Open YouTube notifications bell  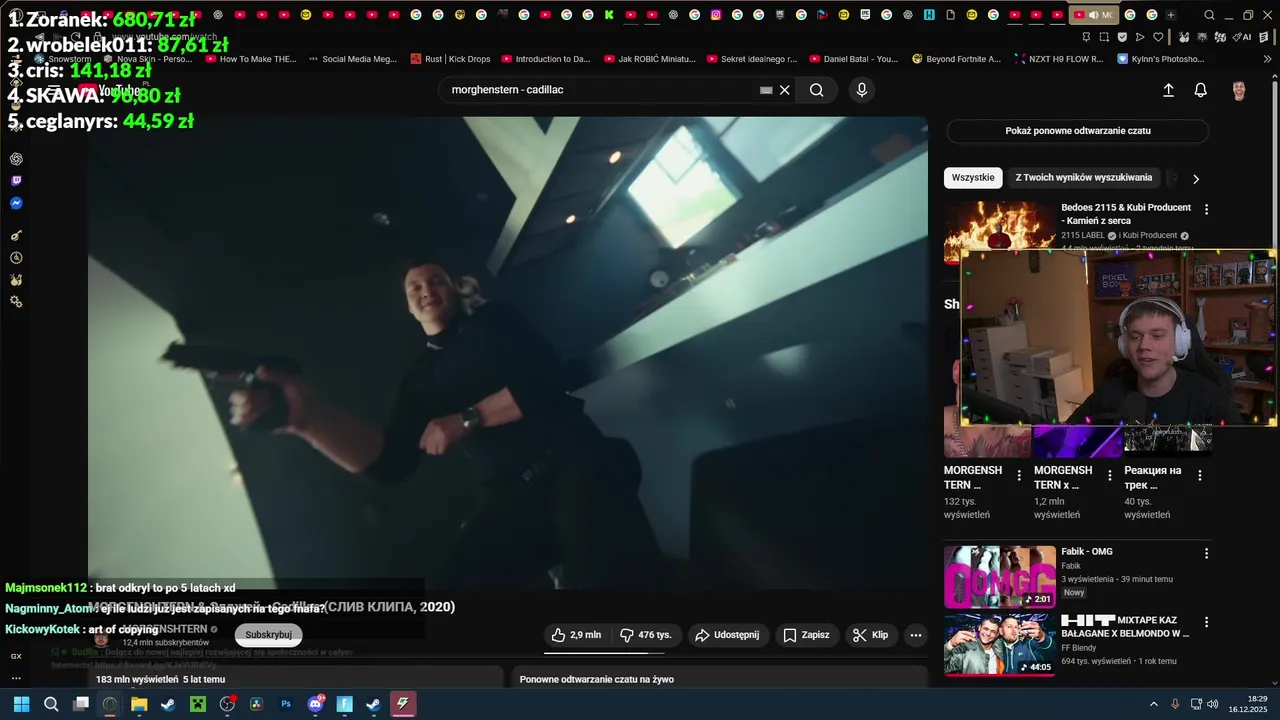pos(1201,90)
